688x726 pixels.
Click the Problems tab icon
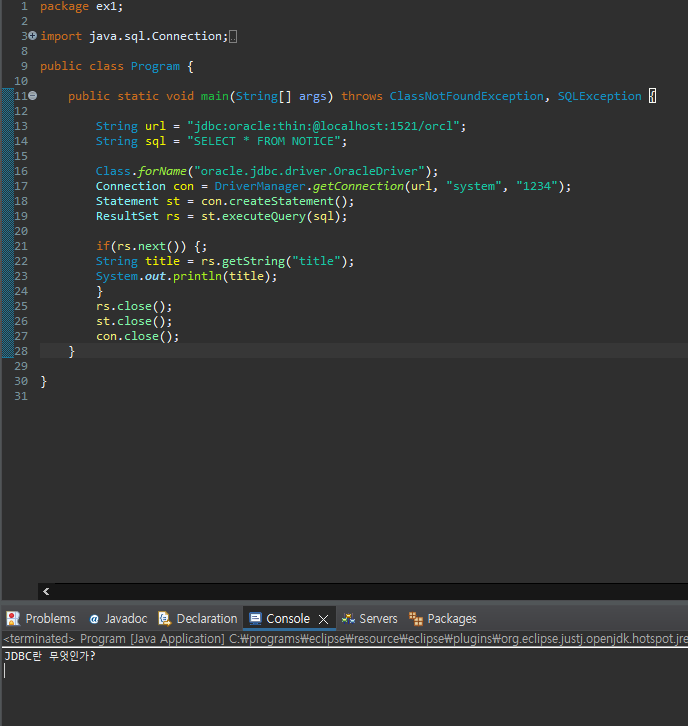[x=13, y=619]
